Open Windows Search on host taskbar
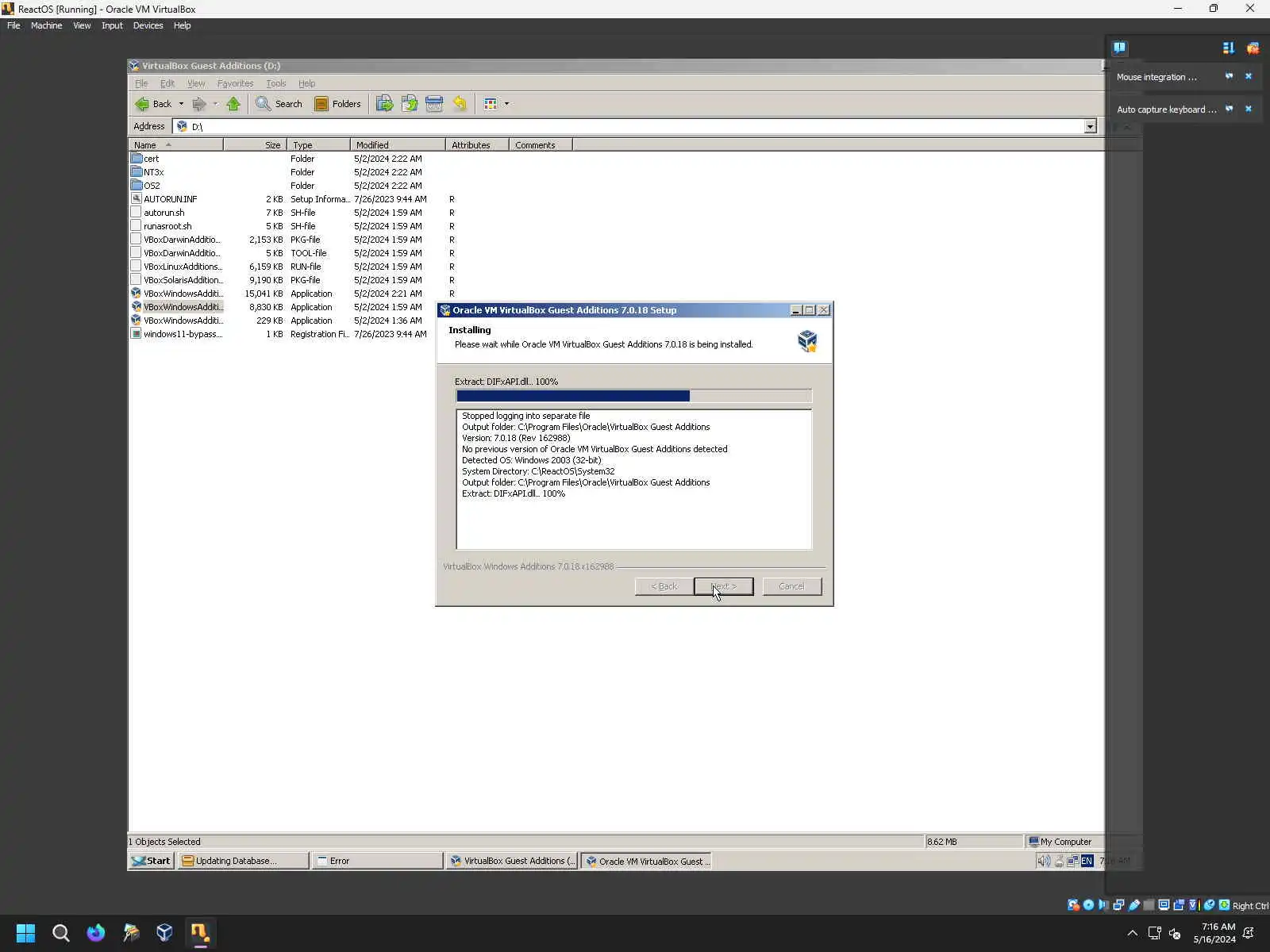The width and height of the screenshot is (1270, 952). pyautogui.click(x=61, y=933)
